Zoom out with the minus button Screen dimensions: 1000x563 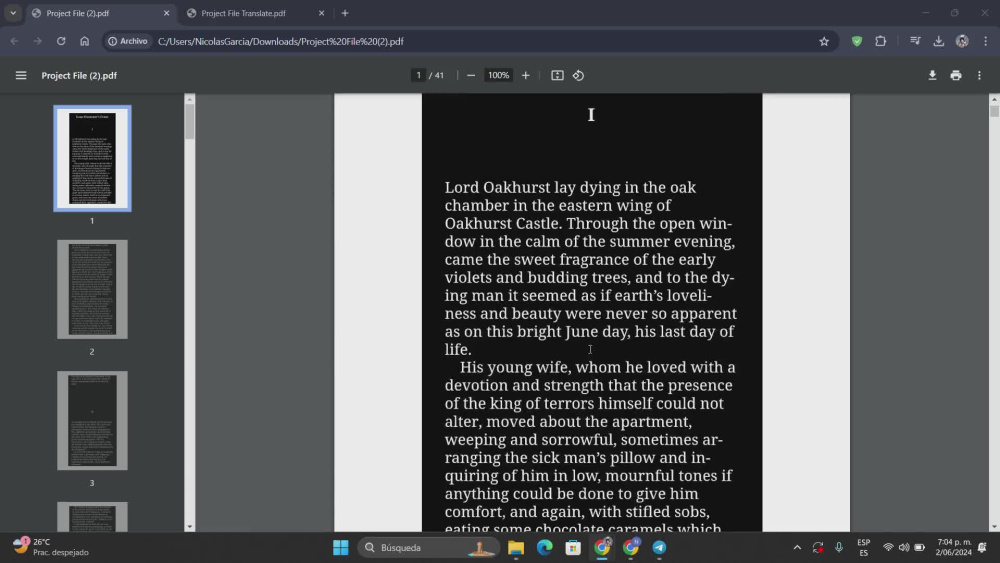(471, 75)
